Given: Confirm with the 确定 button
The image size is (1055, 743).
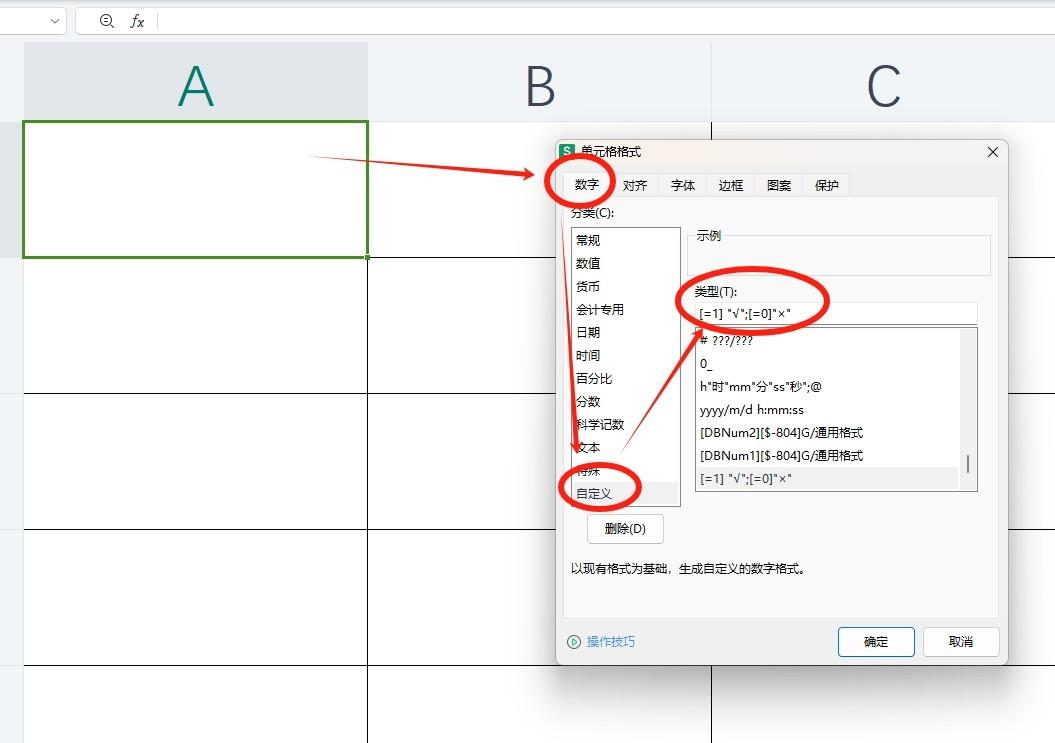Looking at the screenshot, I should pyautogui.click(x=876, y=642).
